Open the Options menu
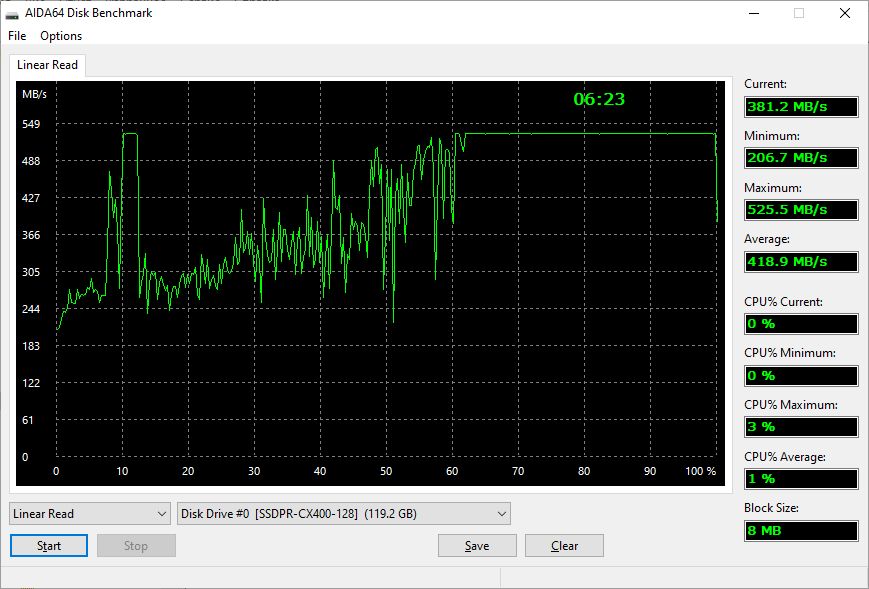 [61, 36]
